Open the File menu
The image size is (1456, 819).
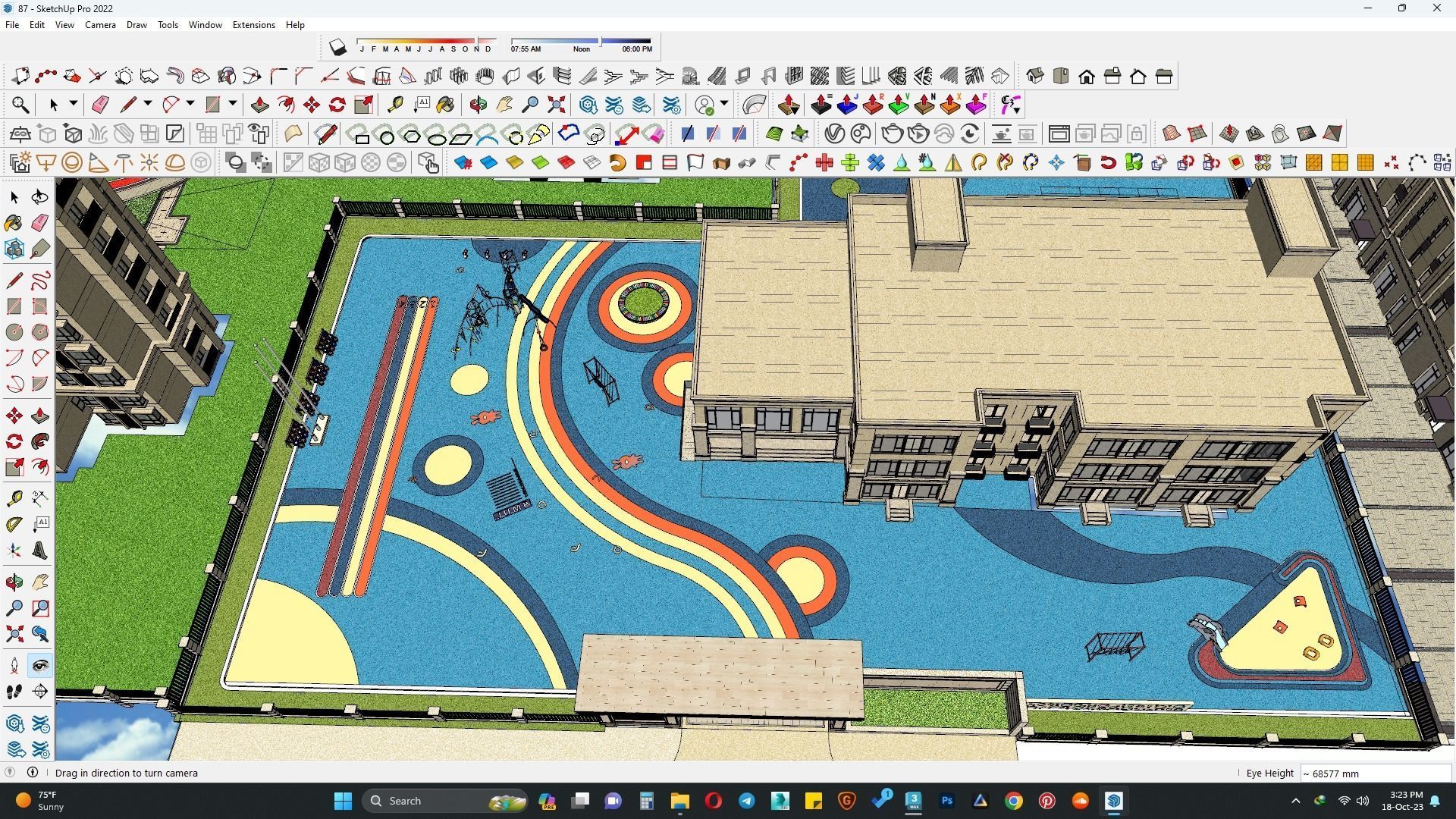click(12, 24)
